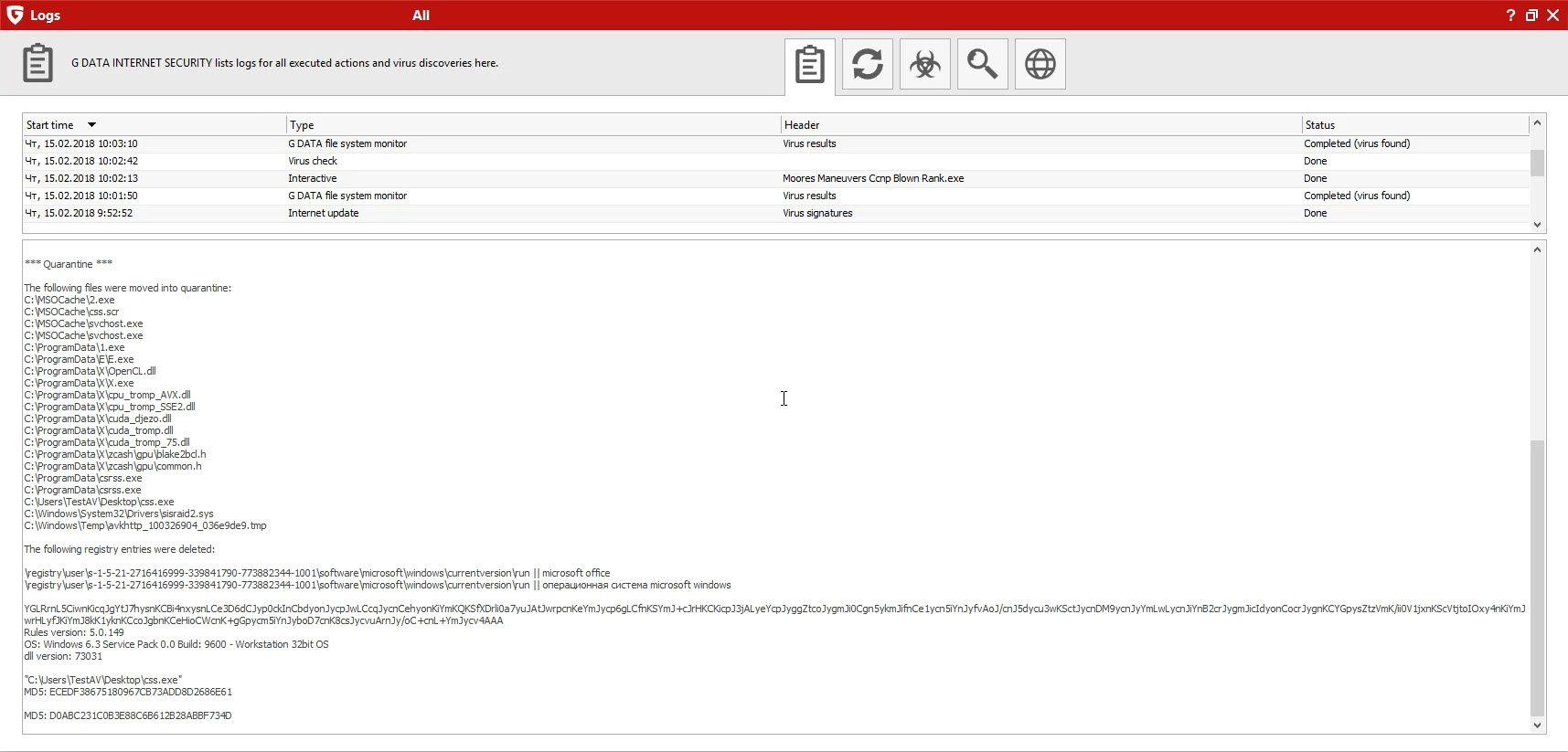Click header 'Moores Maneuvers Ccnp Blown Rank.exe'
Viewport: 1568px width, 752px height.
tap(873, 178)
